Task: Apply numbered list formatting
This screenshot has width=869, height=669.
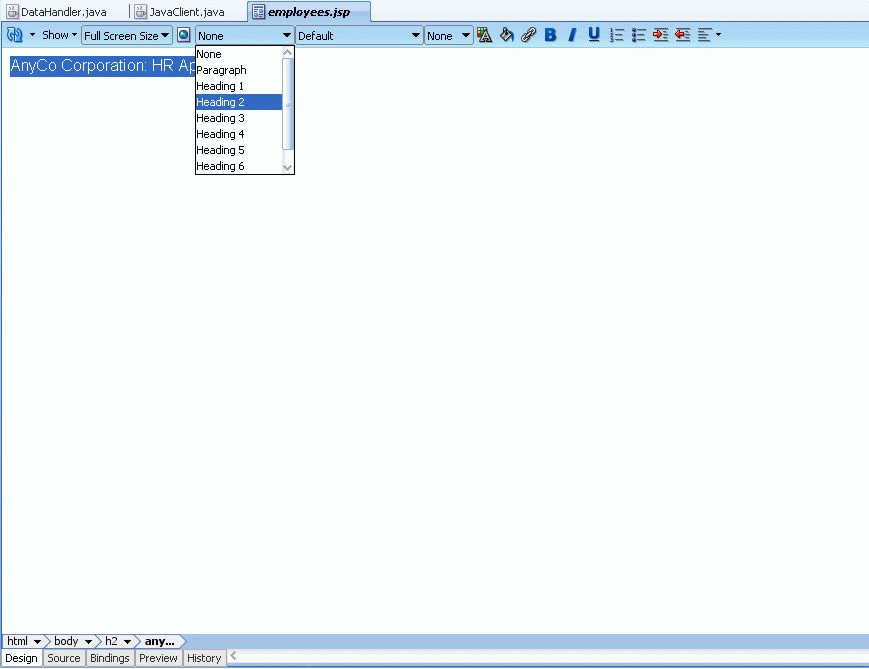Action: pos(617,35)
